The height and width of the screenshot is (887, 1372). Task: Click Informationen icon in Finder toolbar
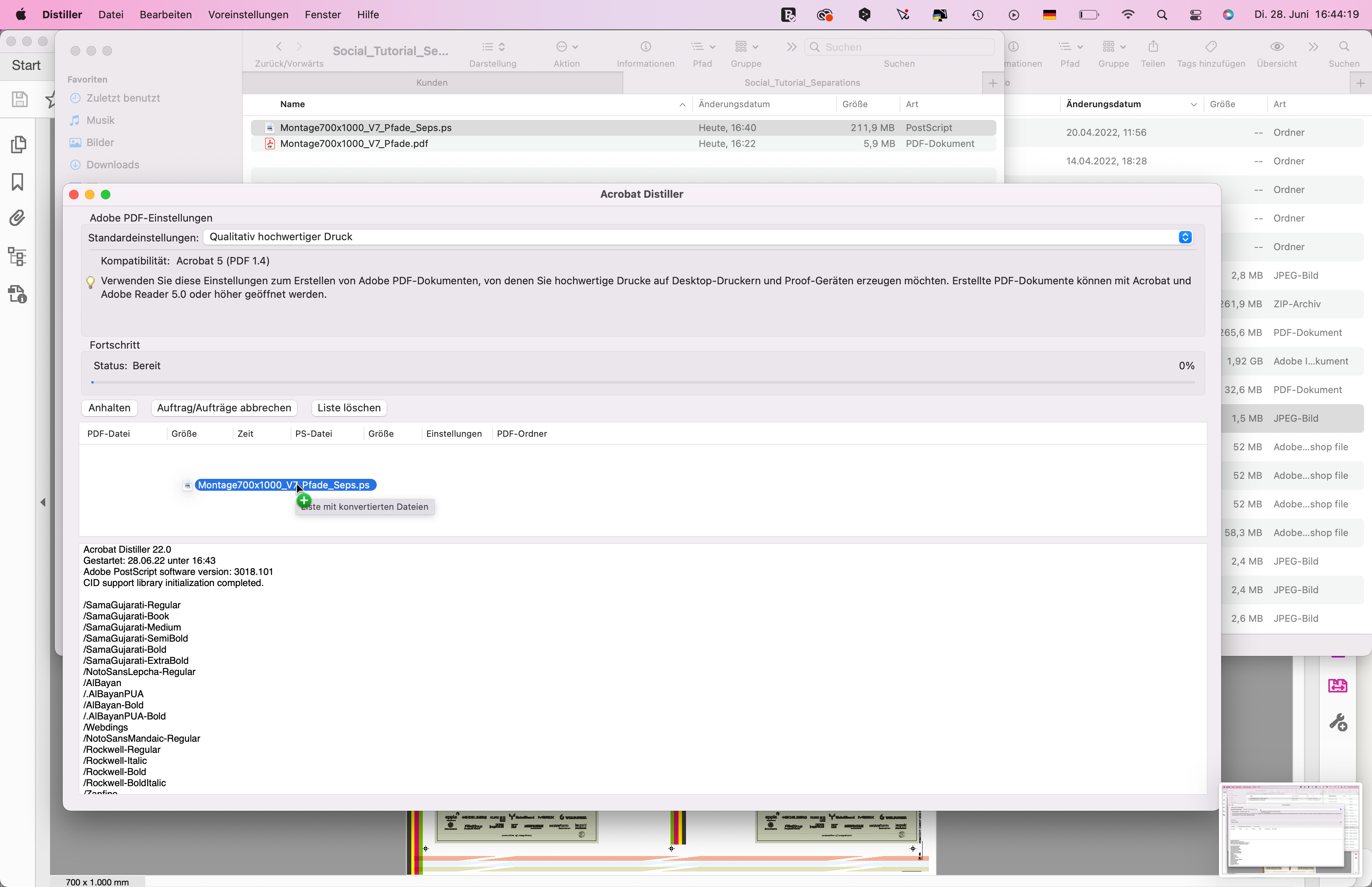click(x=646, y=47)
